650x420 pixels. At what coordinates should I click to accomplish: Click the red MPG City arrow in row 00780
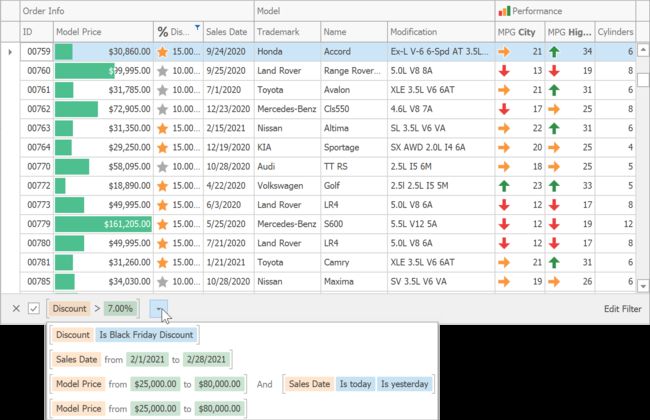tap(504, 243)
